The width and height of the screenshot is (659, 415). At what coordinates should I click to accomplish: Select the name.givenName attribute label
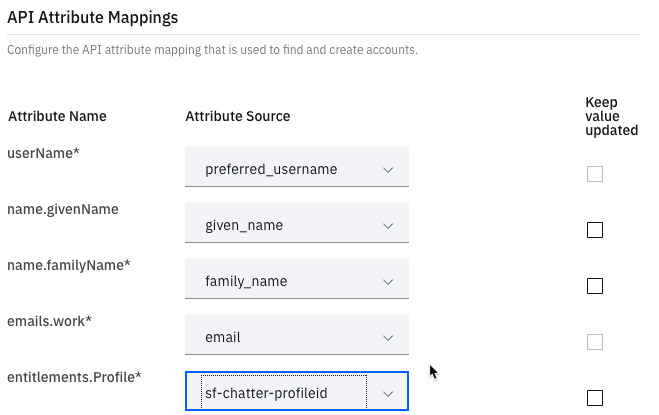click(63, 209)
